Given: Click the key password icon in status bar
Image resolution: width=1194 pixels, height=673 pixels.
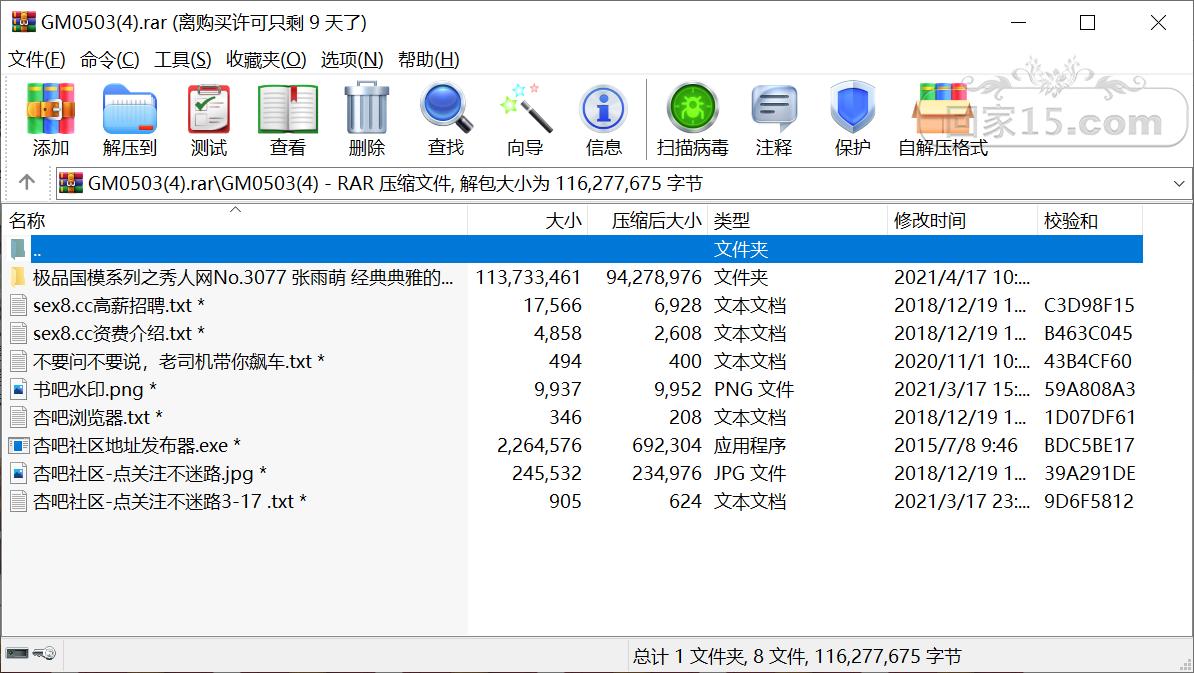Looking at the screenshot, I should tap(45, 653).
